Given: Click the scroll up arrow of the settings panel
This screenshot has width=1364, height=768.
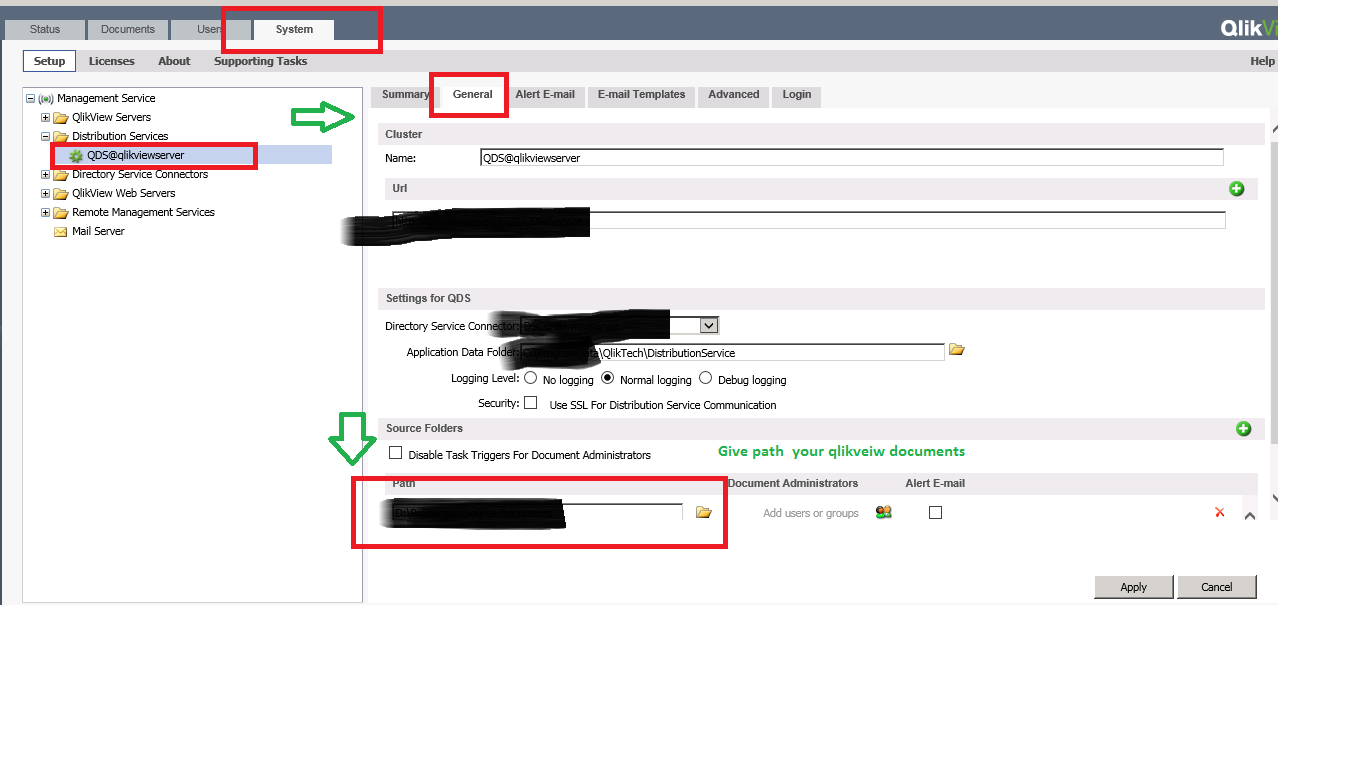Looking at the screenshot, I should click(1273, 130).
